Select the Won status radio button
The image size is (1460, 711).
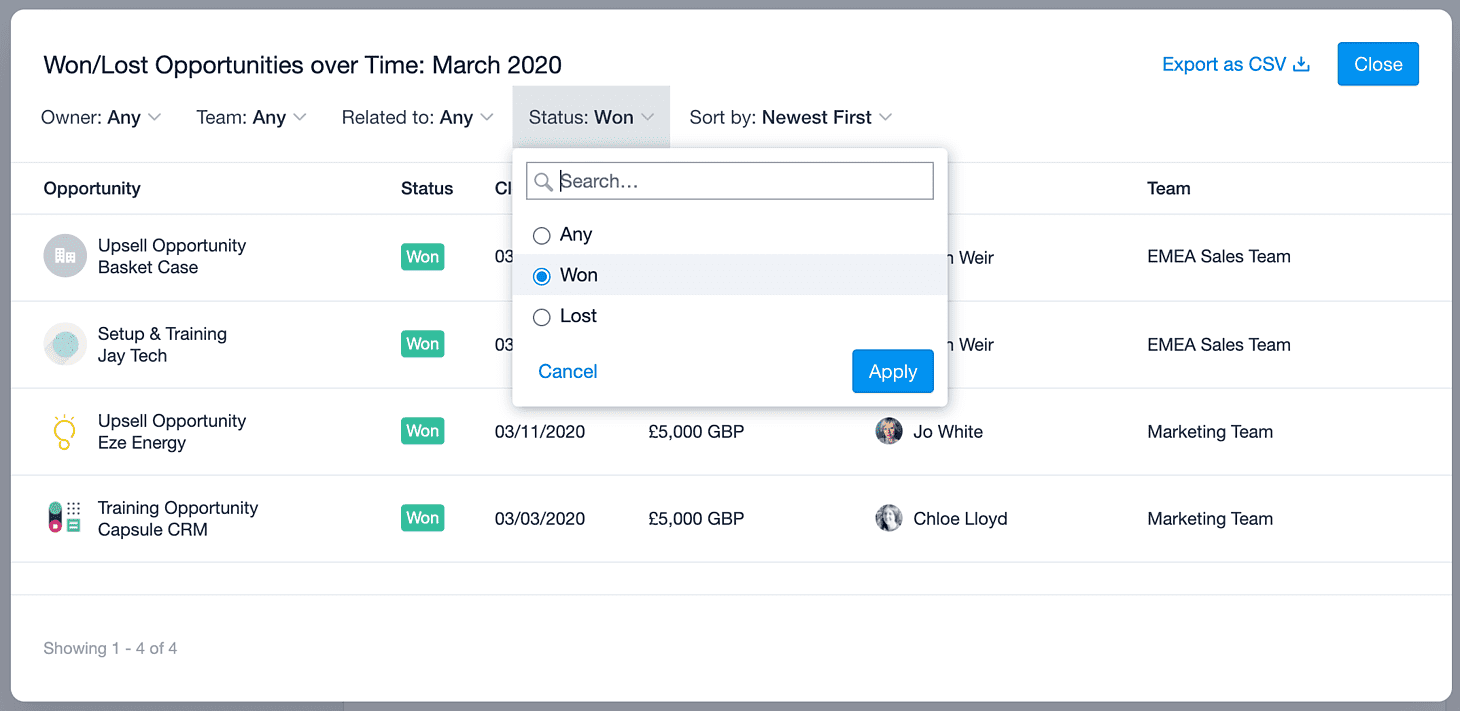(542, 276)
